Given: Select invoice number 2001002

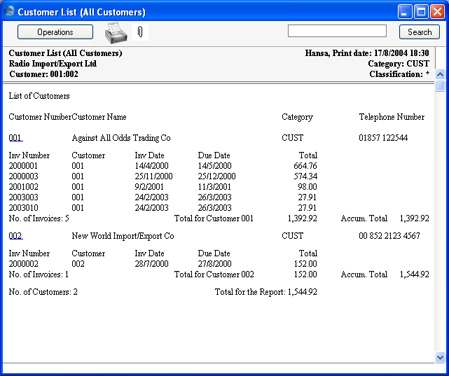Looking at the screenshot, I should pyautogui.click(x=23, y=187).
